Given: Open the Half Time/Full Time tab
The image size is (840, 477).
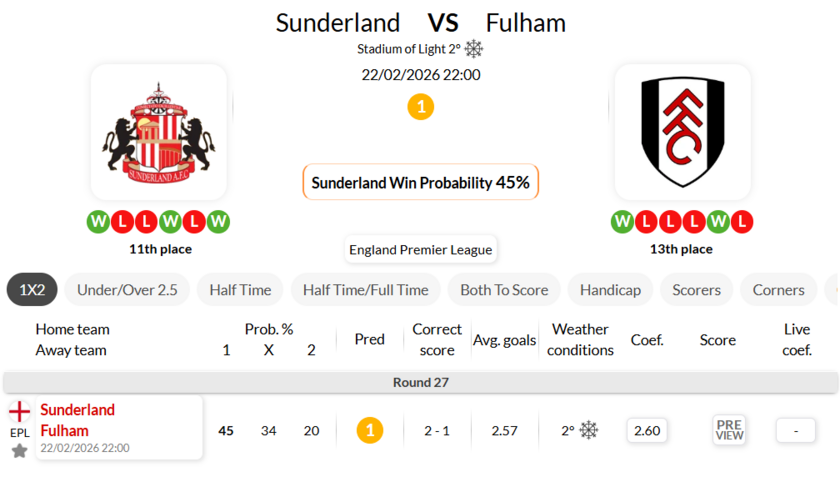Looking at the screenshot, I should (365, 290).
